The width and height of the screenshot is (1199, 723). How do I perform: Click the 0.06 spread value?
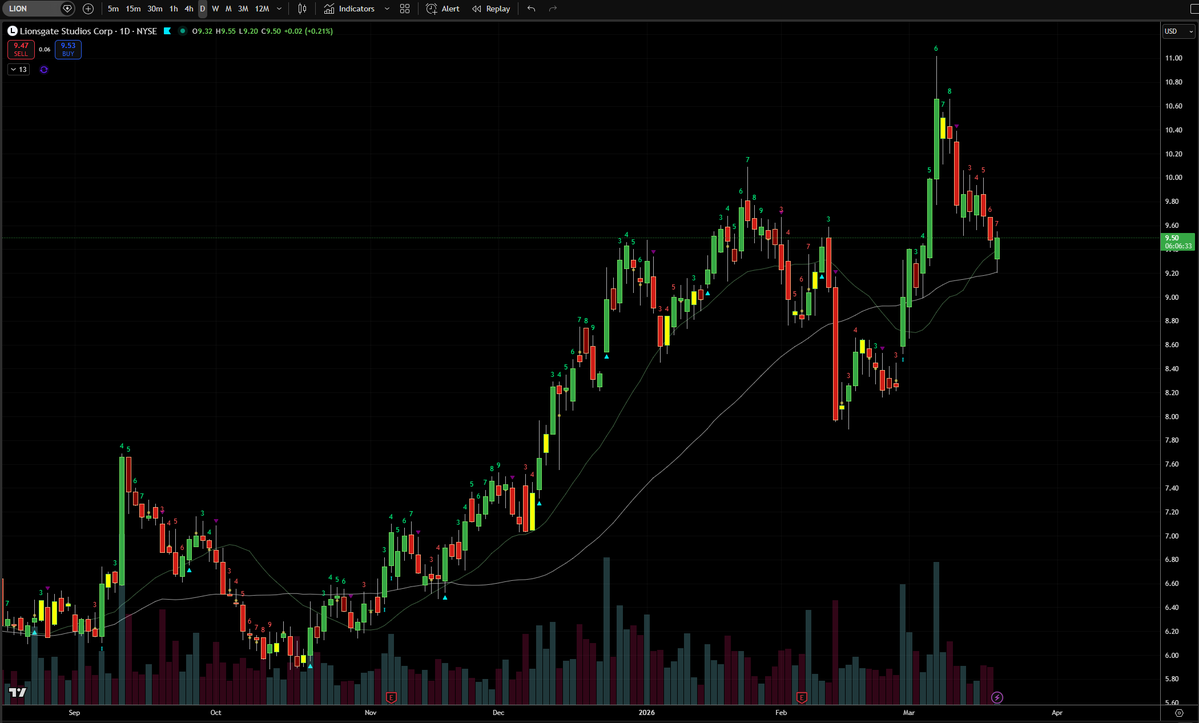[x=44, y=50]
